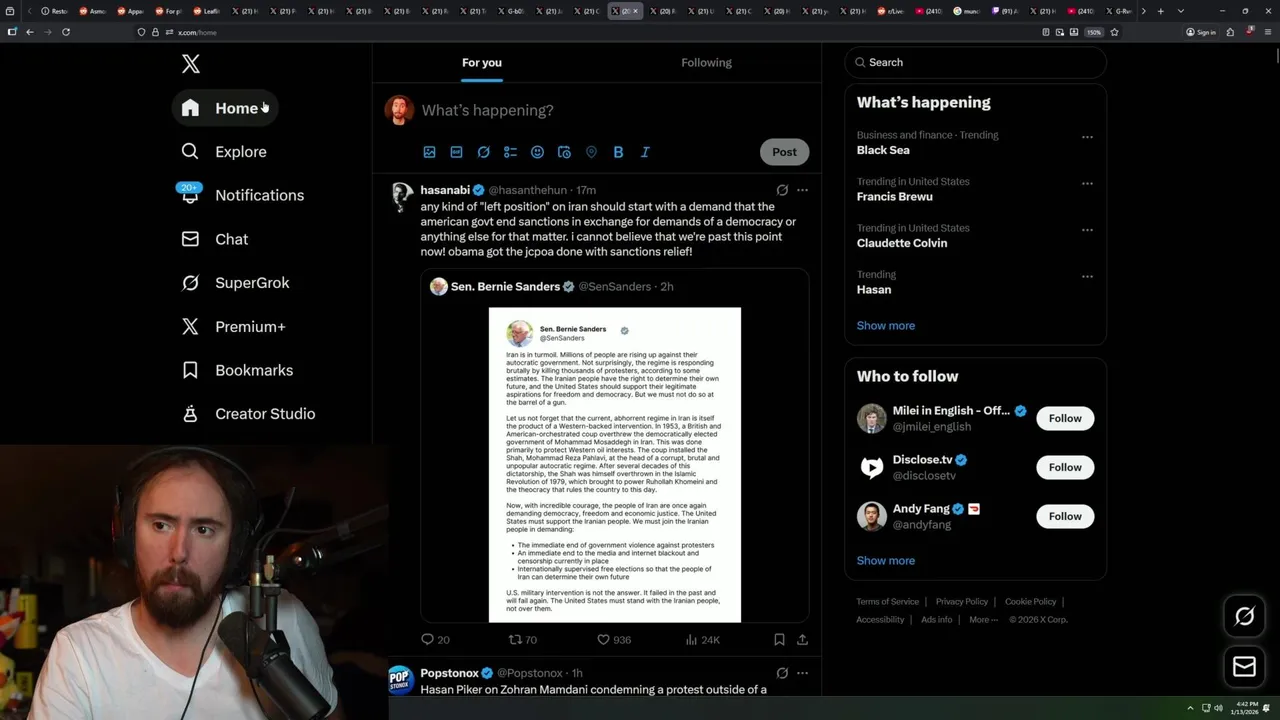Open Creator Studio in the sidebar
The width and height of the screenshot is (1280, 720).
click(249, 414)
